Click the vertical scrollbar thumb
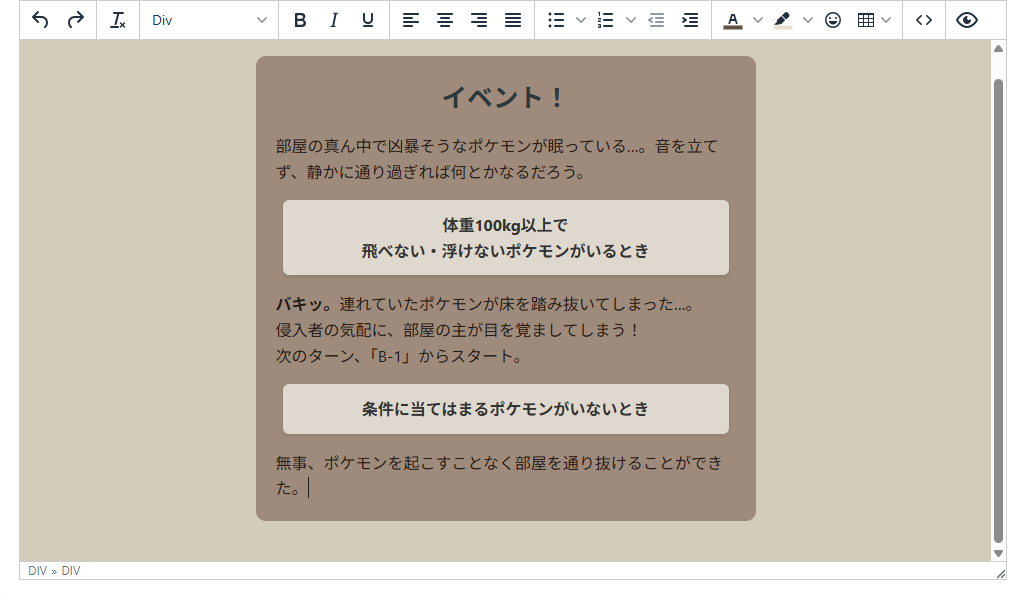This screenshot has width=1024, height=600. click(998, 310)
